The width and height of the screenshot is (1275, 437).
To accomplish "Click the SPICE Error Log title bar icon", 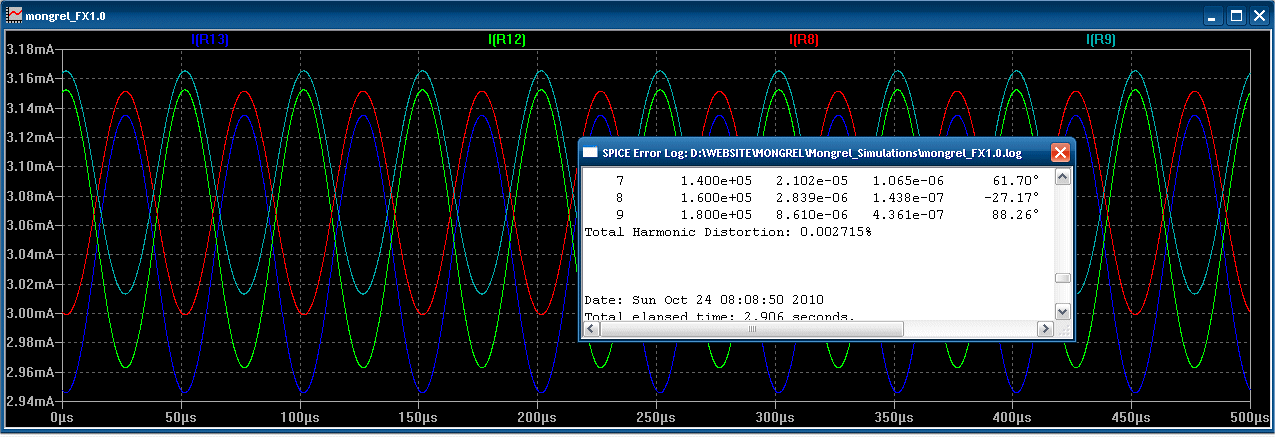I will (x=591, y=153).
